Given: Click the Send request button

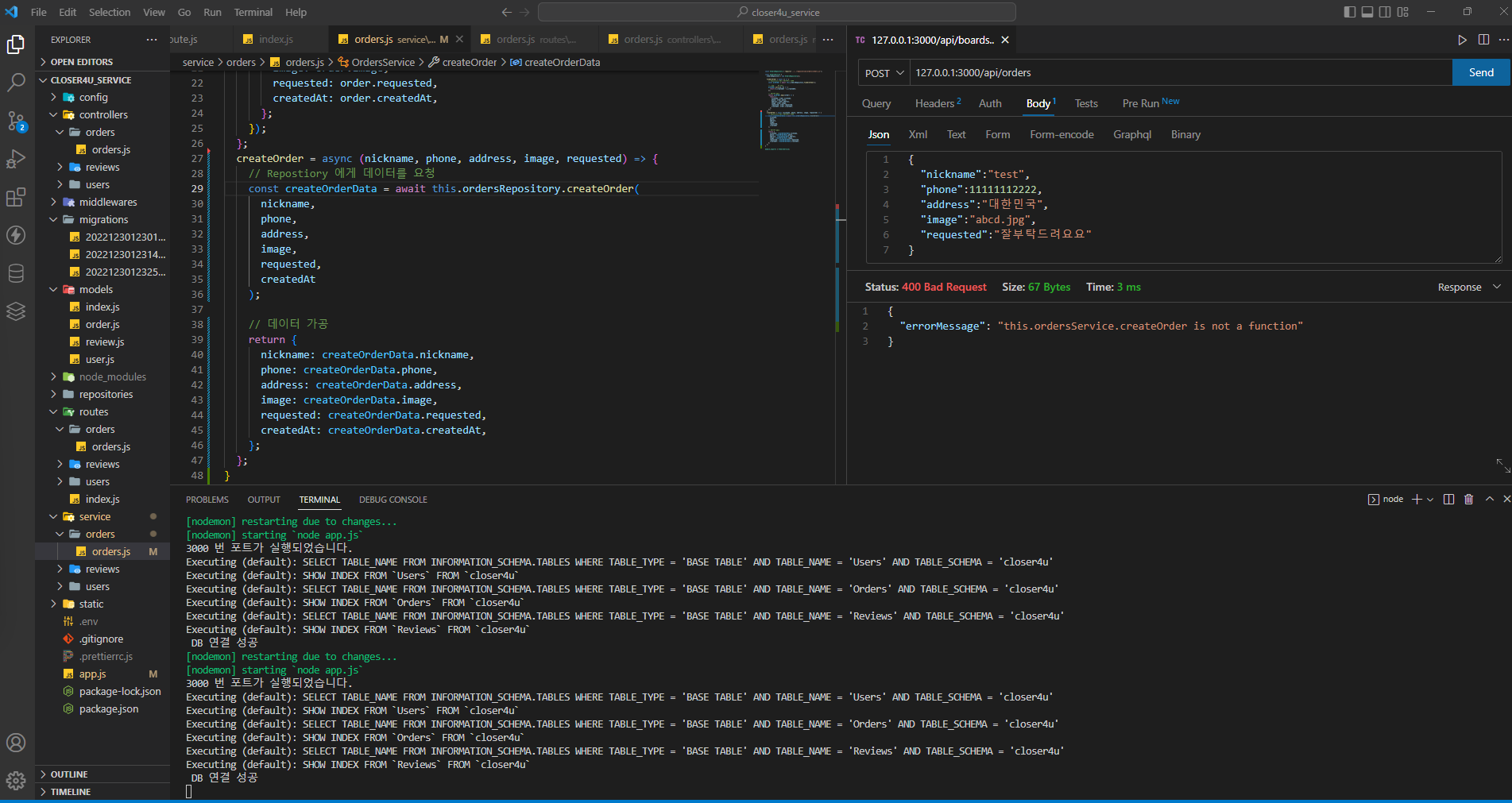Looking at the screenshot, I should (x=1480, y=72).
